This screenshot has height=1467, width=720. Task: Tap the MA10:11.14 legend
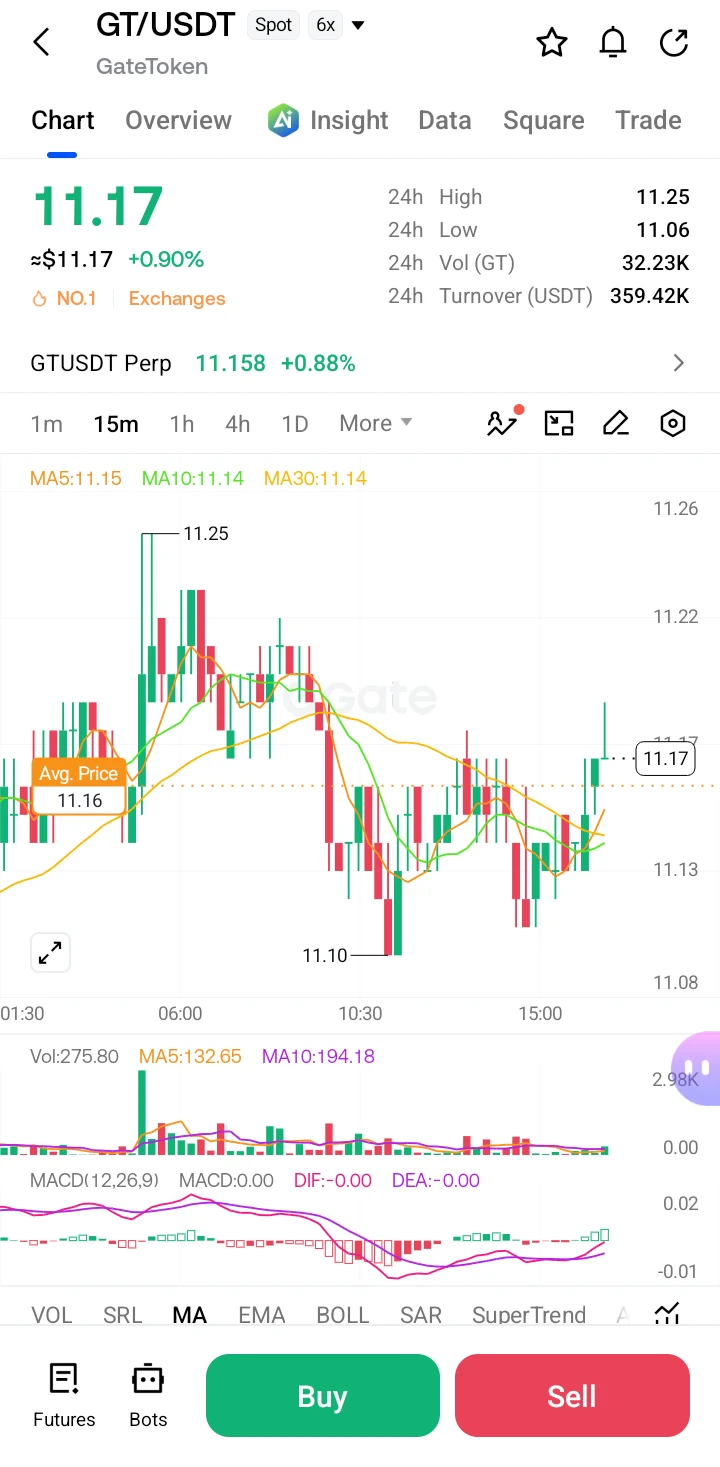(193, 478)
